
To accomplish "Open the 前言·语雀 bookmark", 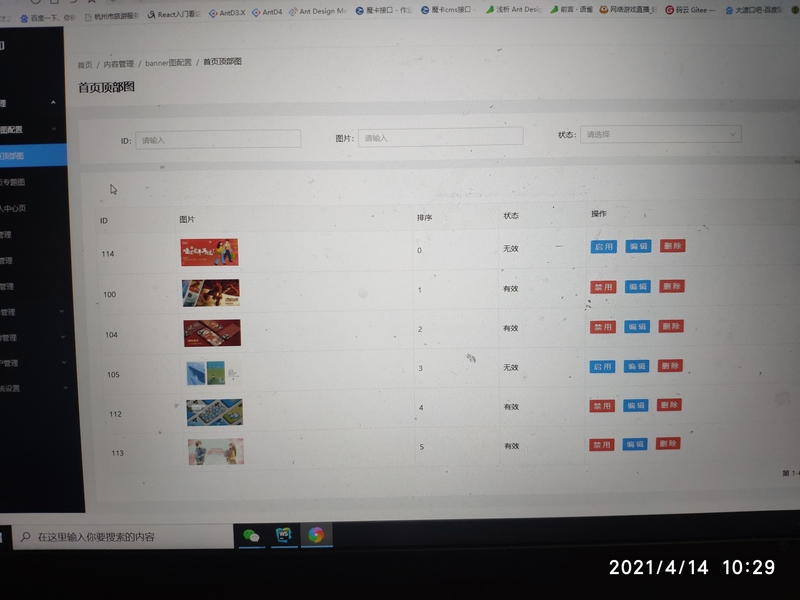I will pos(571,9).
